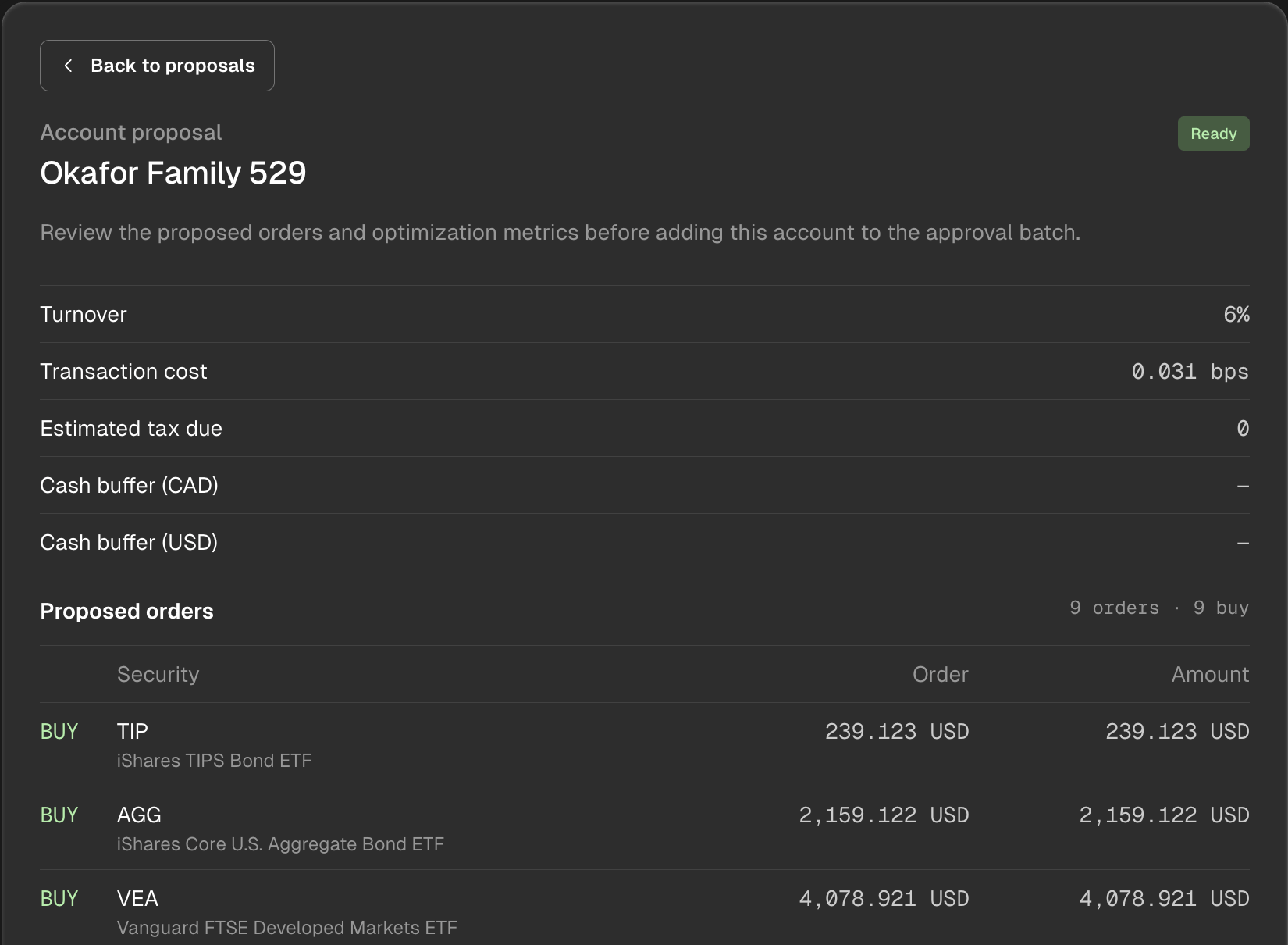Image resolution: width=1288 pixels, height=945 pixels.
Task: Click the Security column header
Action: (x=158, y=674)
